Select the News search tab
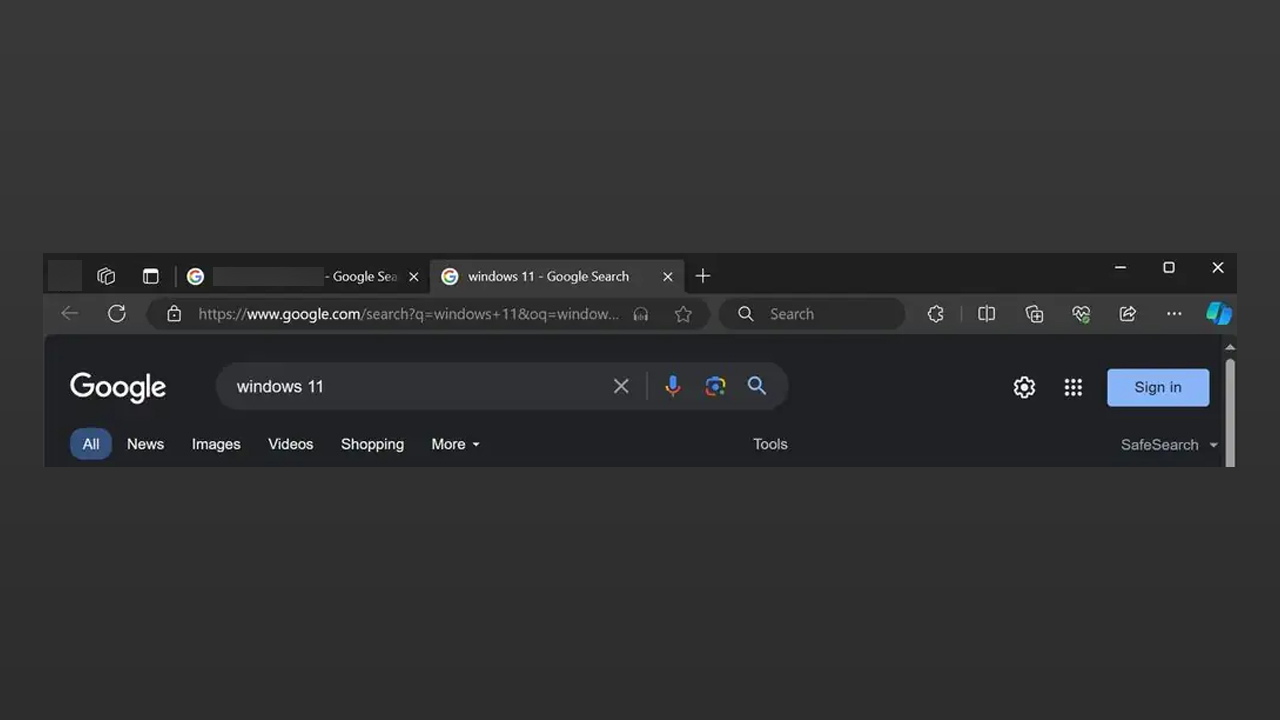This screenshot has height=720, width=1280. (145, 444)
